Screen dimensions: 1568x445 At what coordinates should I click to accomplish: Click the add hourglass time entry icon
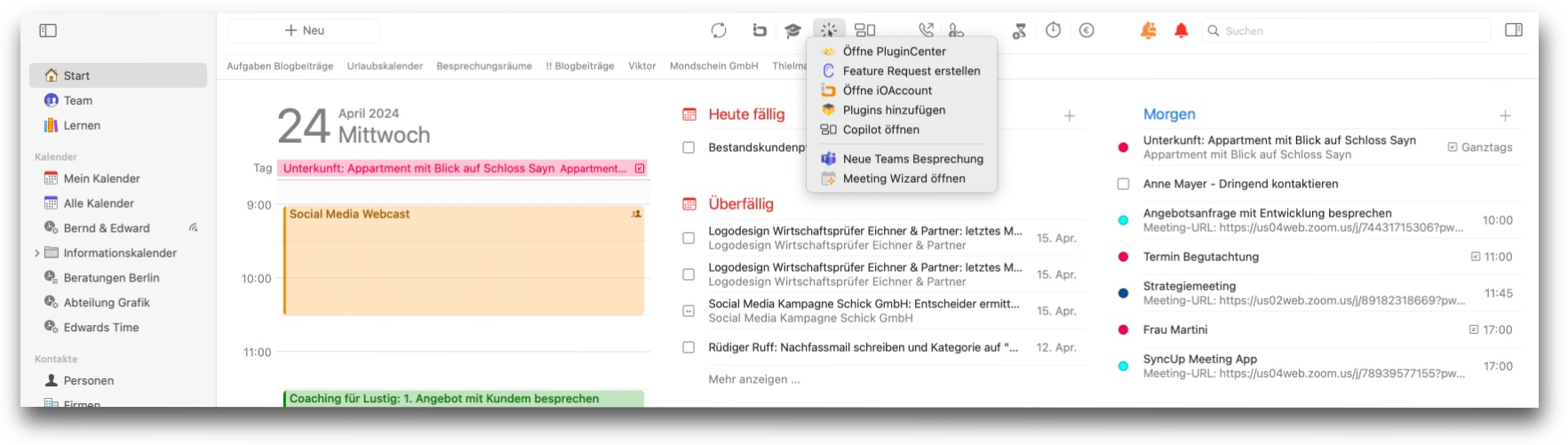pos(1019,30)
